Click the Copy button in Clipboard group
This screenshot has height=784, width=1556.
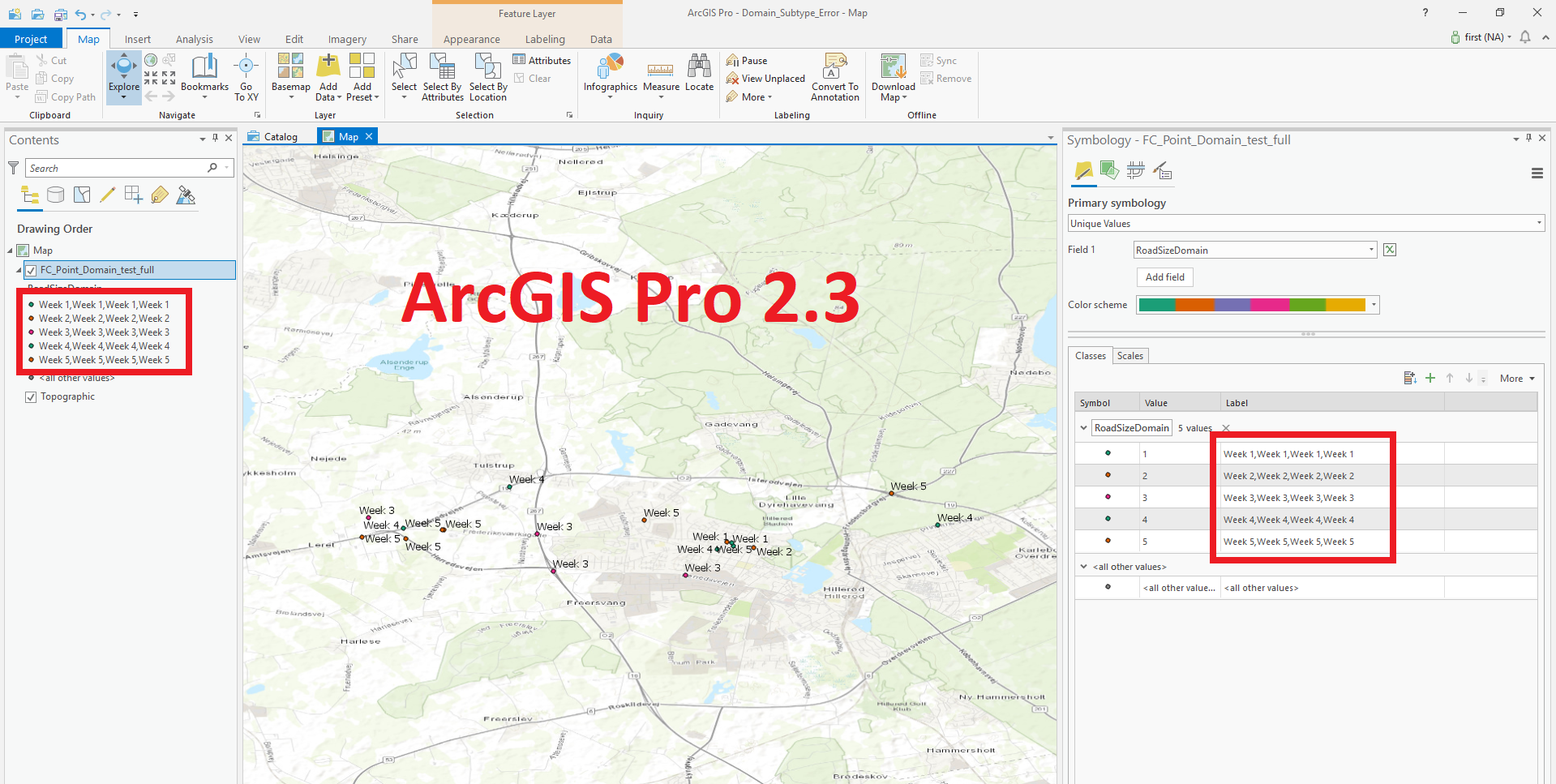click(54, 79)
